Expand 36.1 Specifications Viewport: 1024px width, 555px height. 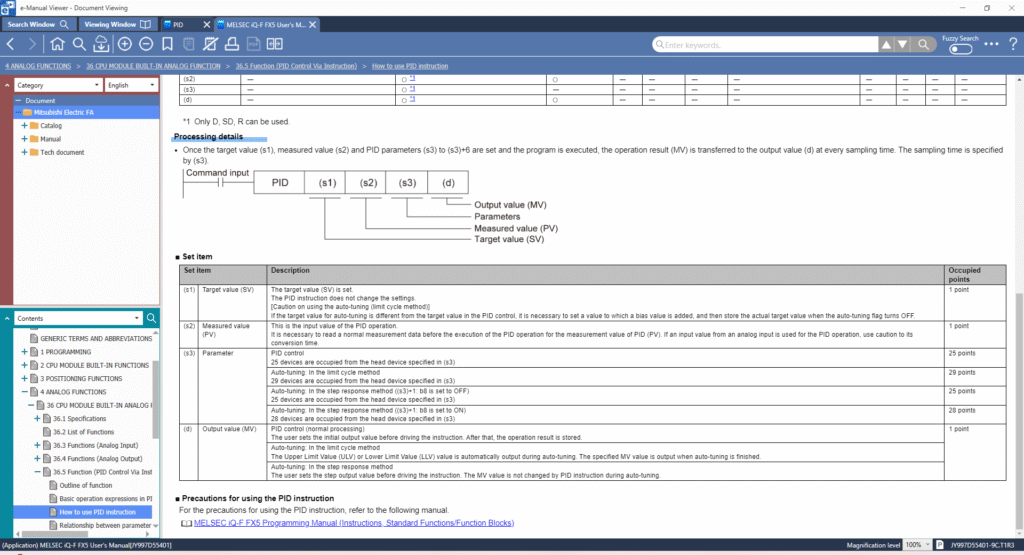click(37, 419)
